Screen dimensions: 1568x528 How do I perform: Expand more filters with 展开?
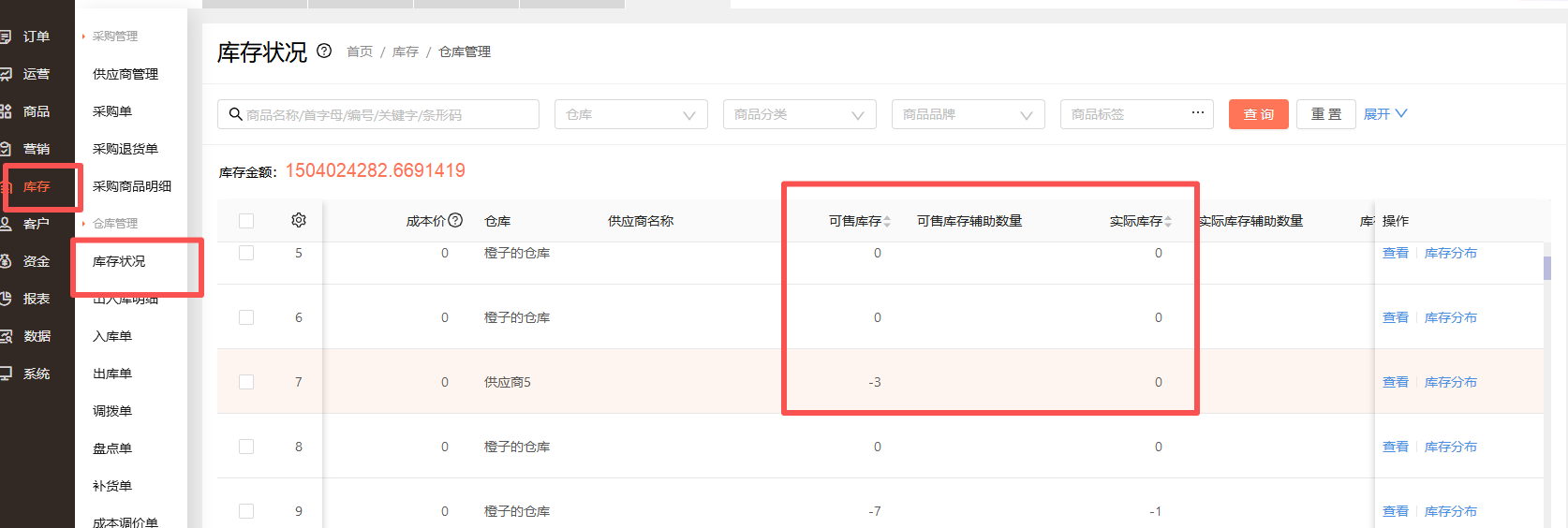[1385, 114]
